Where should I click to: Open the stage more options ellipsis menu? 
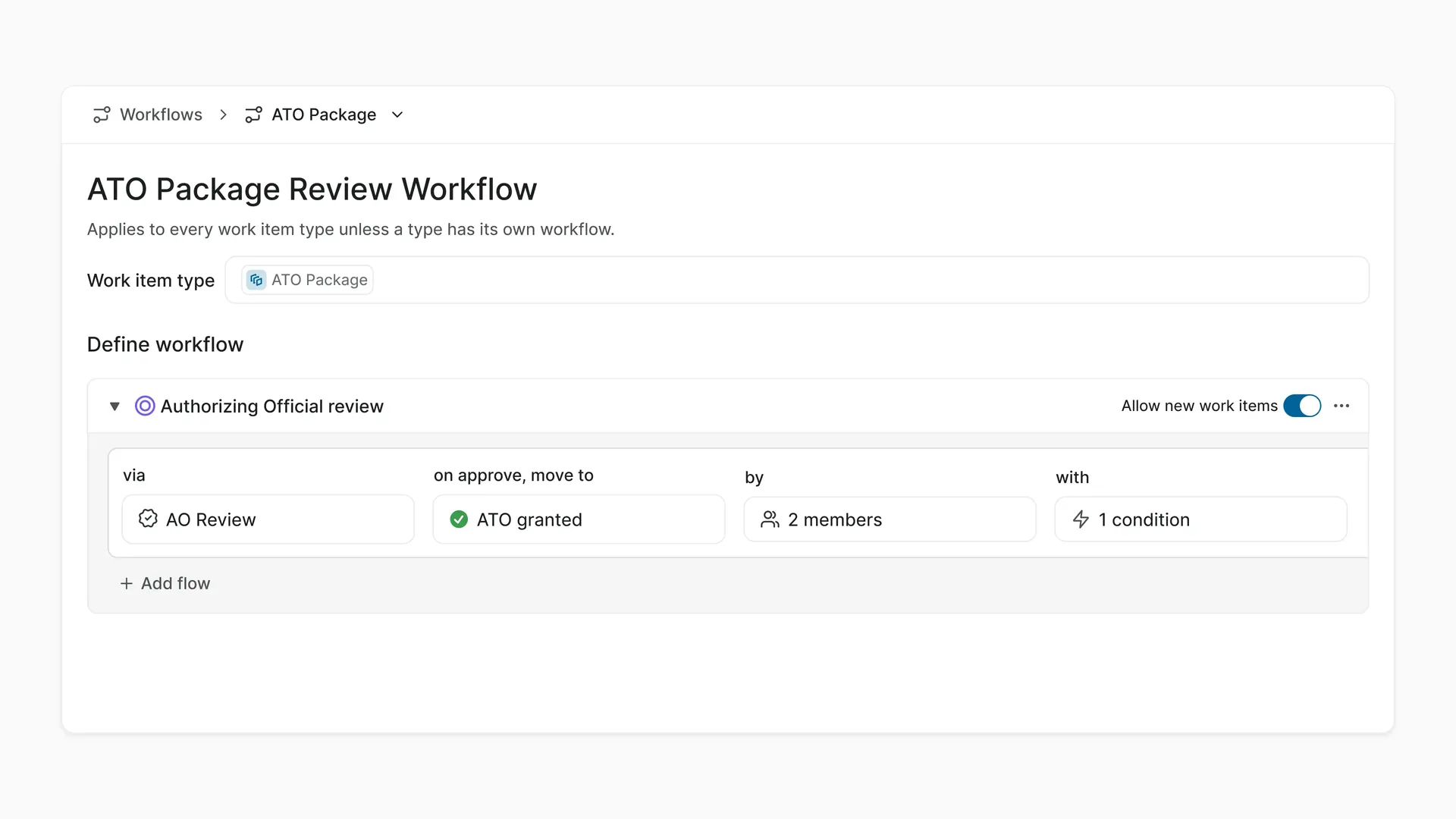click(1341, 406)
